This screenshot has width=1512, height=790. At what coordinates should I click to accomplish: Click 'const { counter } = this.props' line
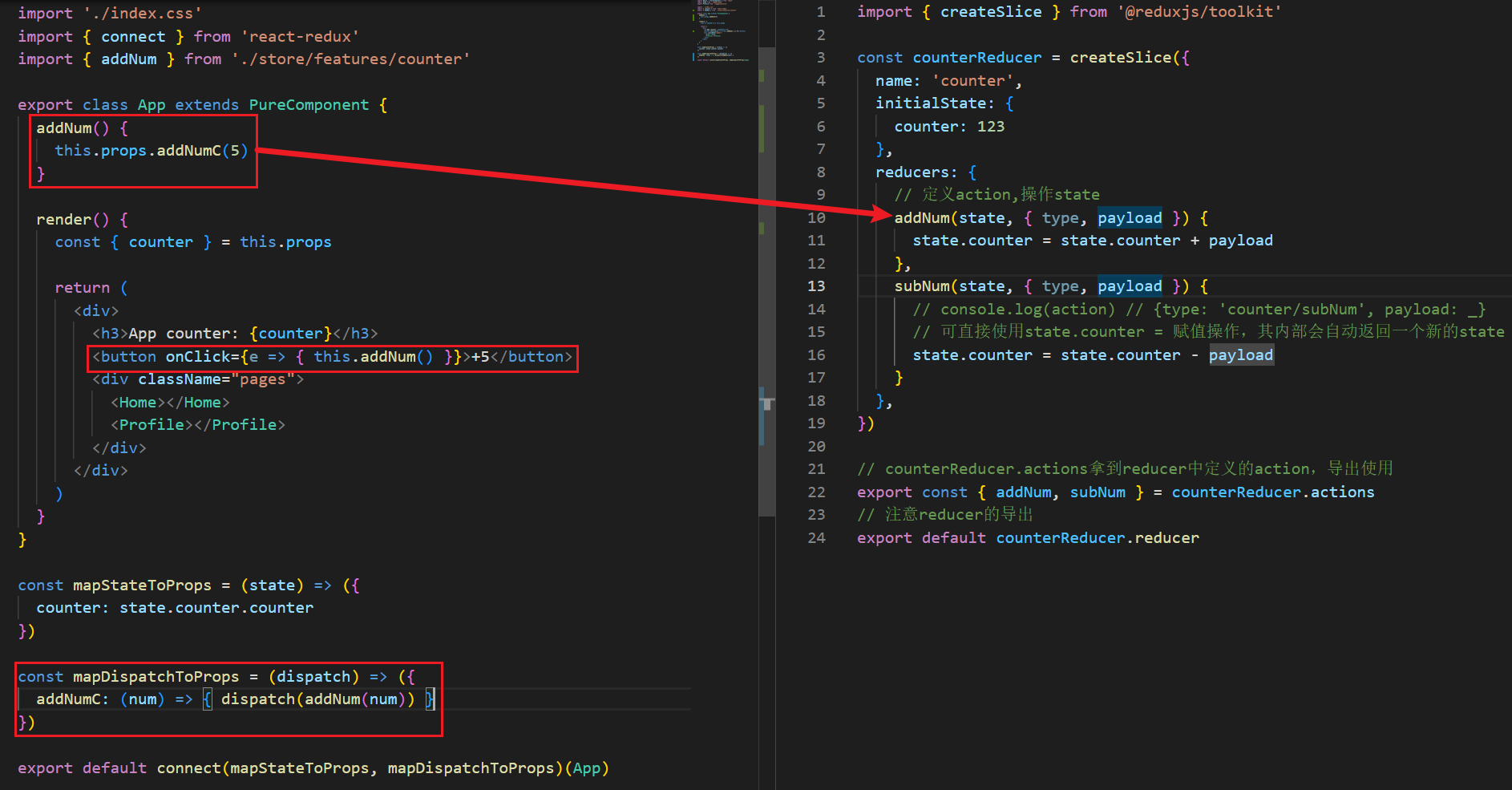point(193,242)
